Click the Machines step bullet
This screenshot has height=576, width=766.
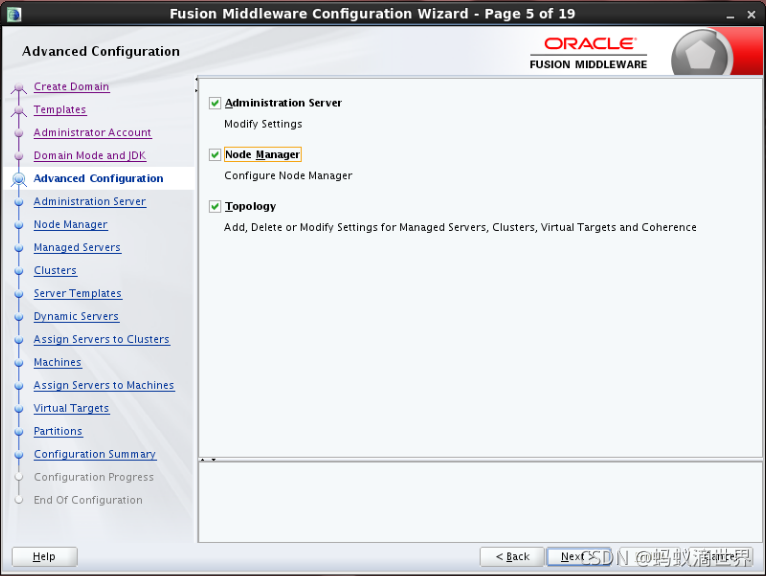click(x=19, y=363)
